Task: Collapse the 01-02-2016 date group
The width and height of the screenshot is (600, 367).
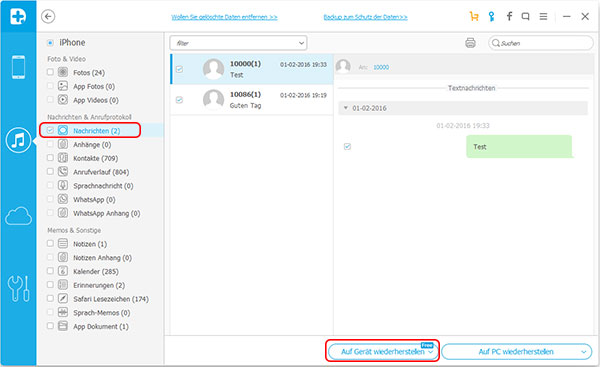Action: point(346,108)
